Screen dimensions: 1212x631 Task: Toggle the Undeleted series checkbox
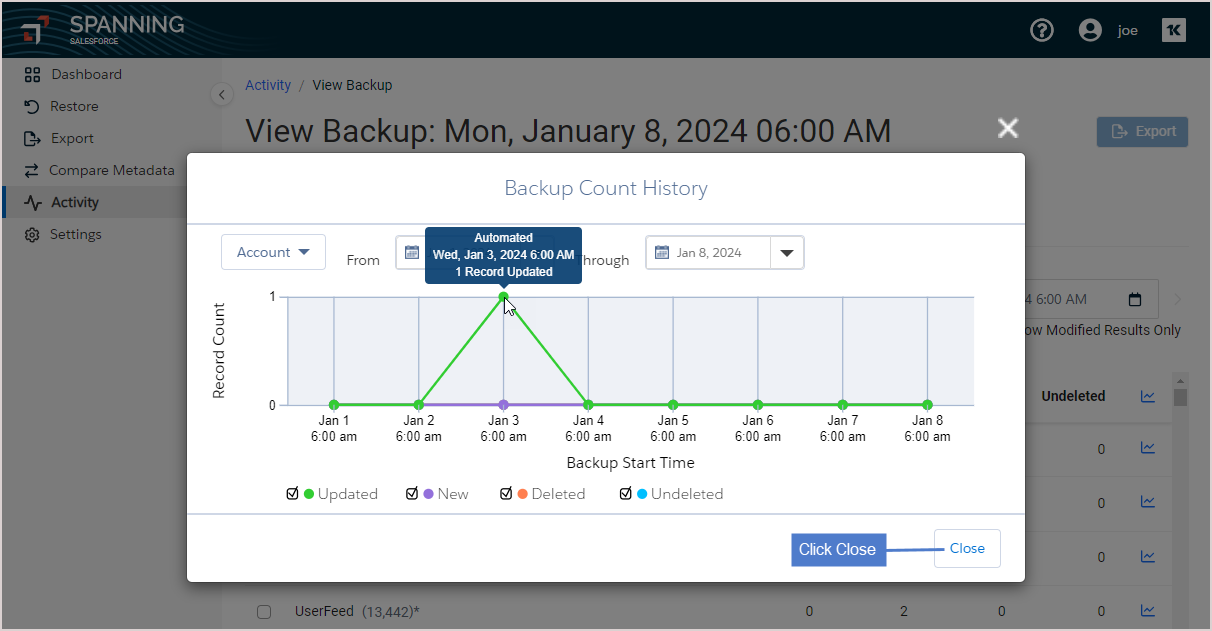pyautogui.click(x=626, y=493)
